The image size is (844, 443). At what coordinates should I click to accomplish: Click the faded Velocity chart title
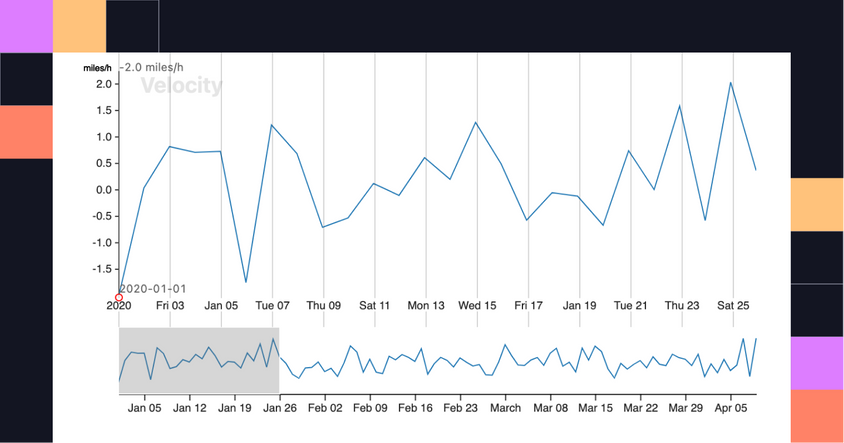[181, 86]
